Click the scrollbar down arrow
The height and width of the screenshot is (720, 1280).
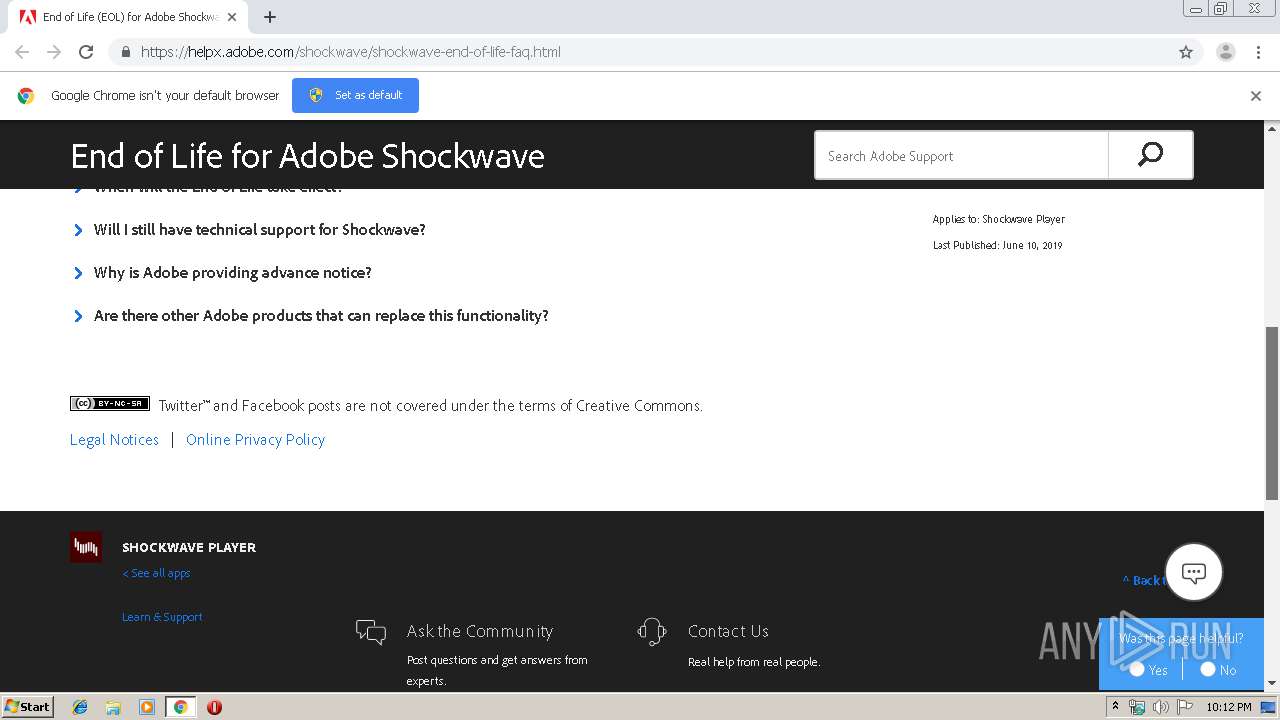[1272, 683]
